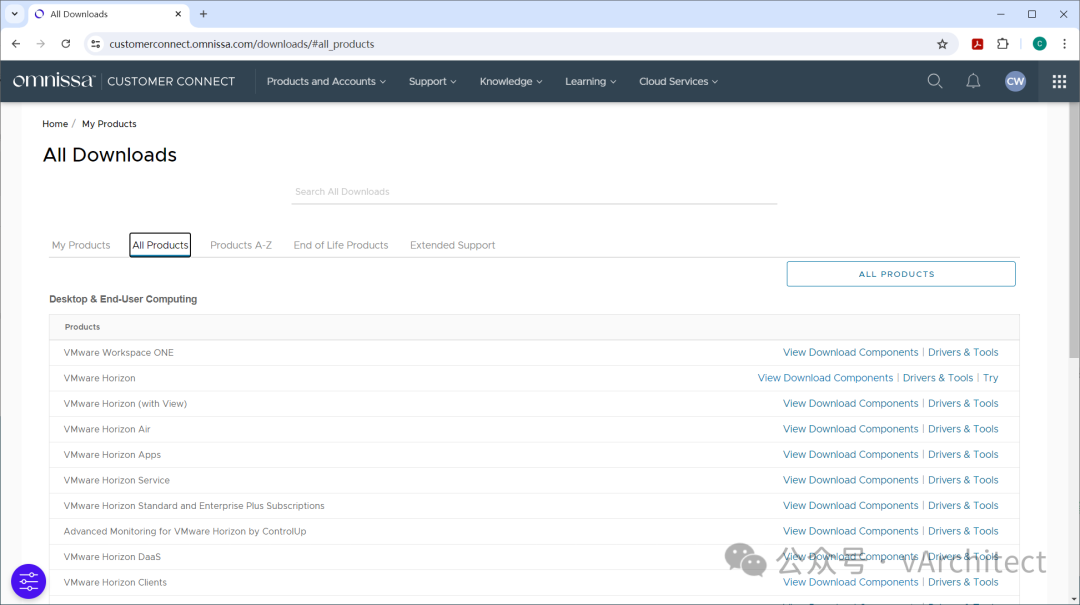View Download Components for Horizon Standard and Enterprise Plus
1080x605 pixels.
click(851, 505)
